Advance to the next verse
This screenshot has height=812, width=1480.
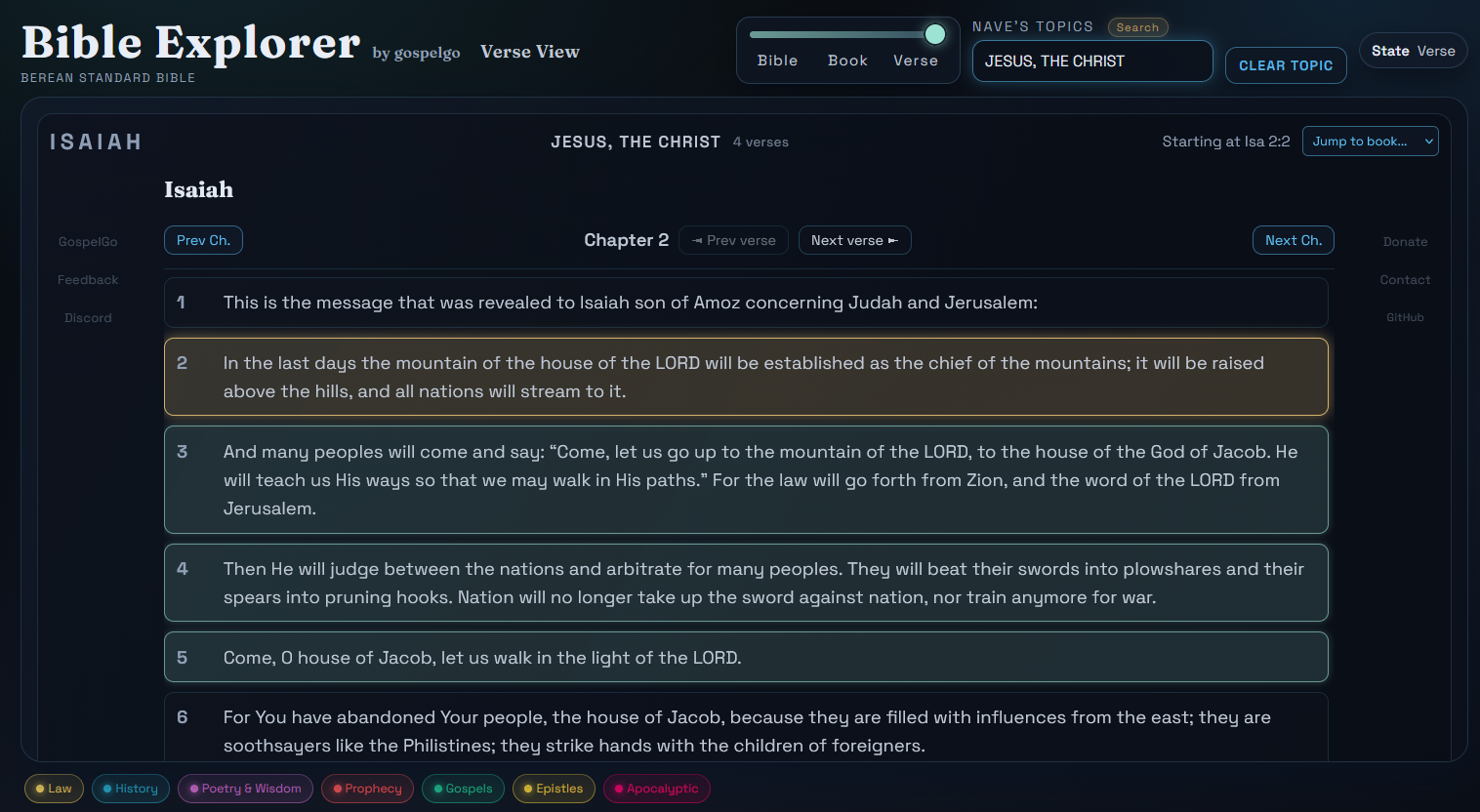854,240
